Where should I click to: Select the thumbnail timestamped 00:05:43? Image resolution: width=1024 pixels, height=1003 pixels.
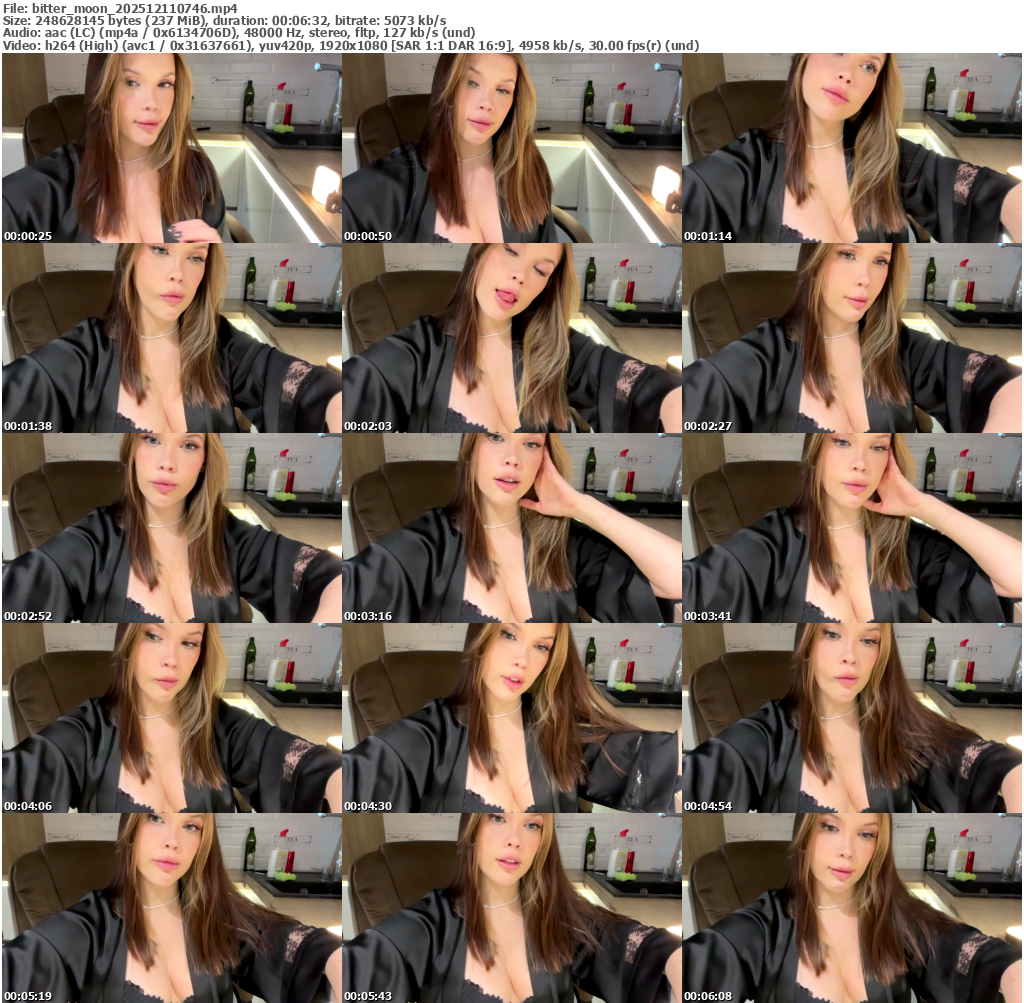coord(511,908)
